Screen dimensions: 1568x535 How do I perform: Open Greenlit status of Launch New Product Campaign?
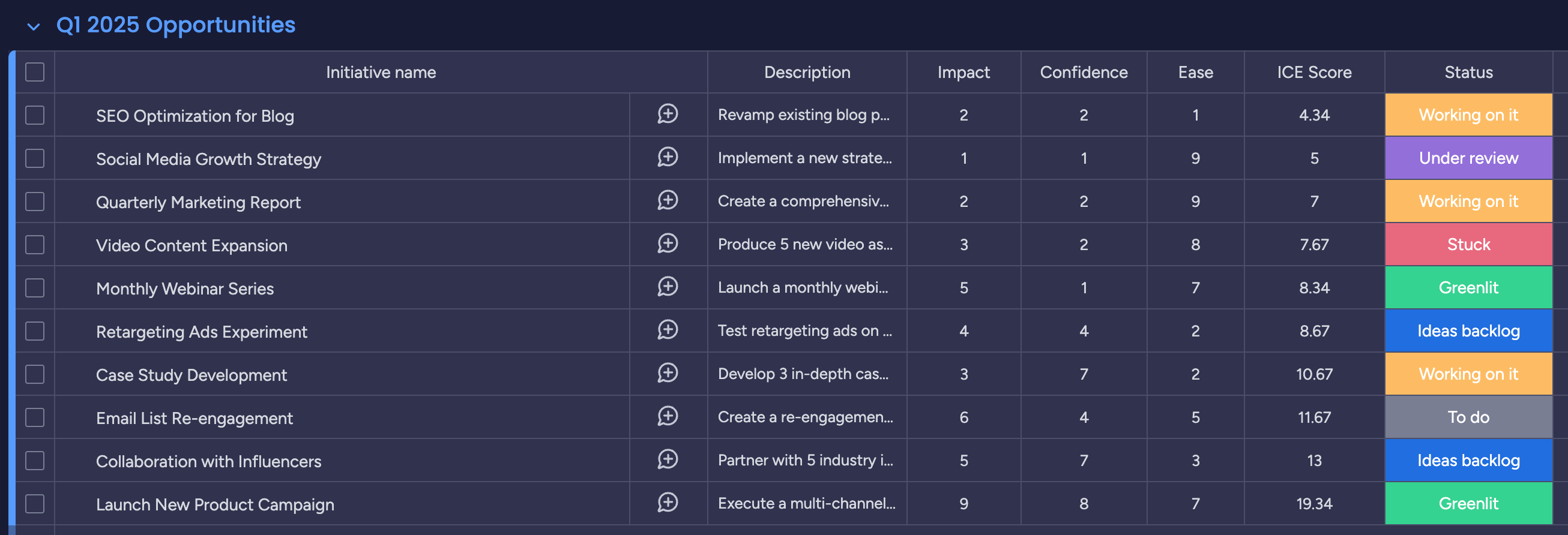[x=1468, y=503]
